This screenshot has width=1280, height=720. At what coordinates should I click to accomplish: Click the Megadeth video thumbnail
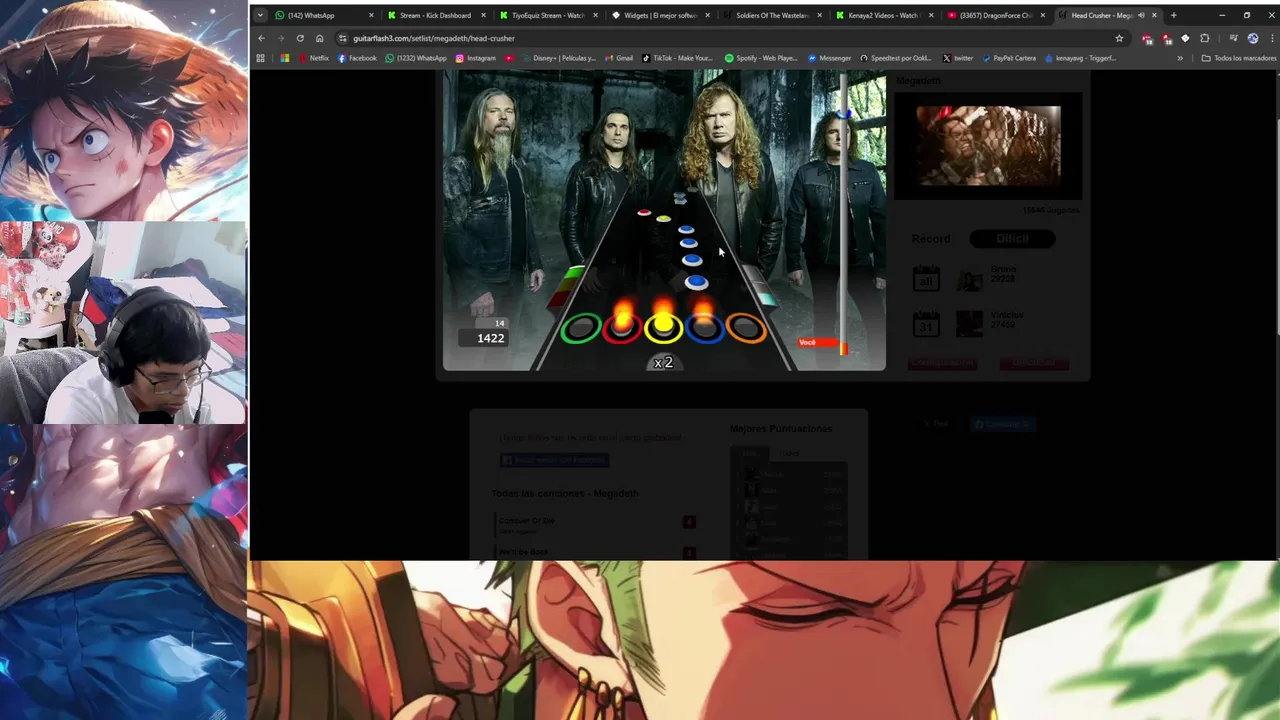coord(989,146)
